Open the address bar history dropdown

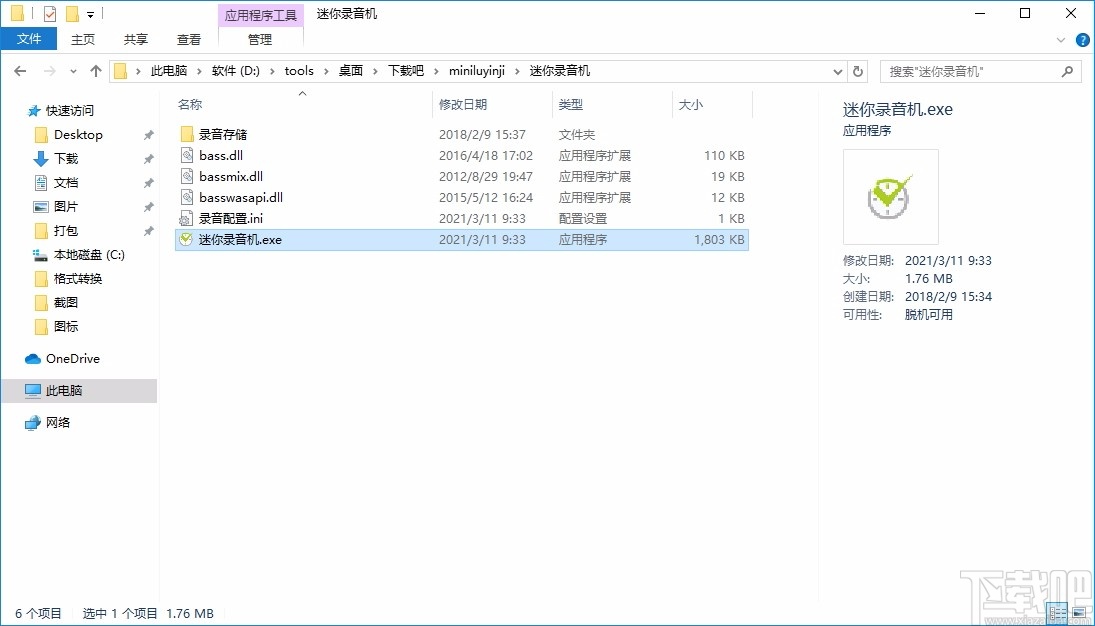[838, 71]
